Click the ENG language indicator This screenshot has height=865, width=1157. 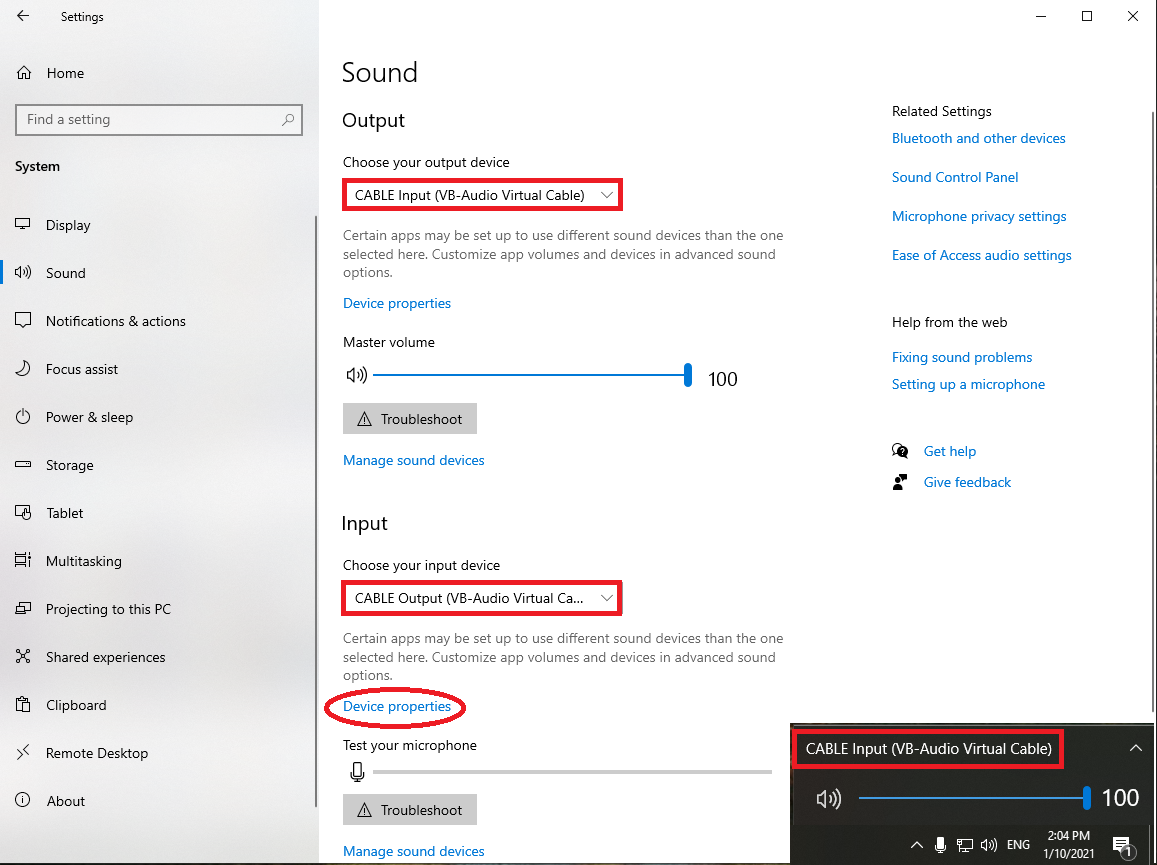coord(1018,844)
